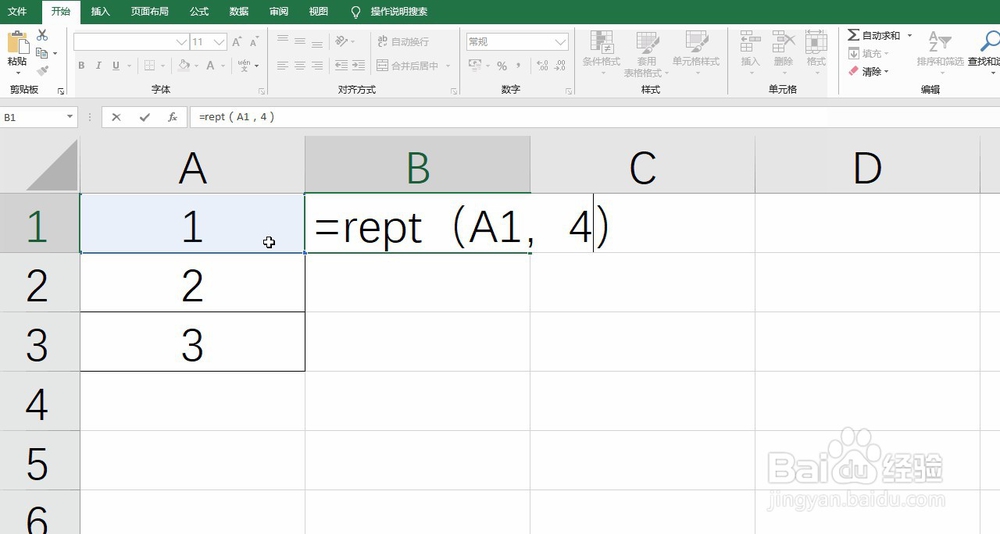1000x534 pixels.
Task: Click the Cut scissors icon
Action: [42, 35]
